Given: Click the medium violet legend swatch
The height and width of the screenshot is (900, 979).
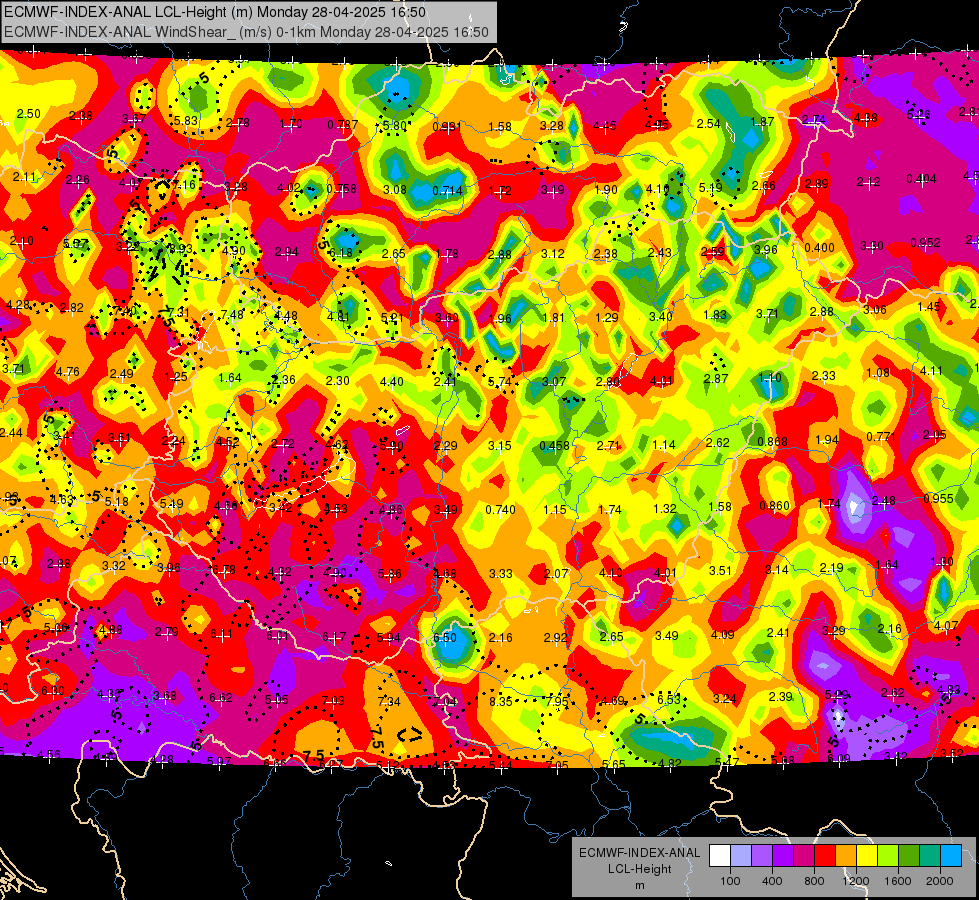Looking at the screenshot, I should (762, 856).
